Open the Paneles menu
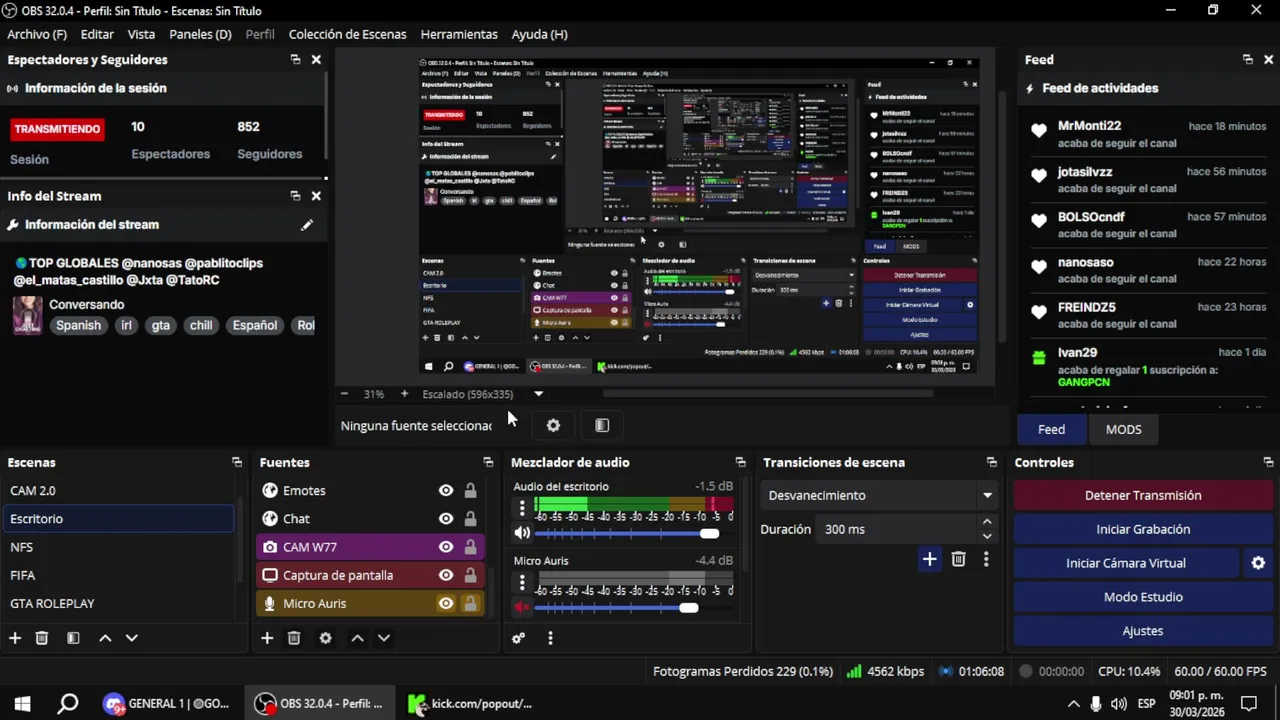Image resolution: width=1280 pixels, height=720 pixels. 200,34
